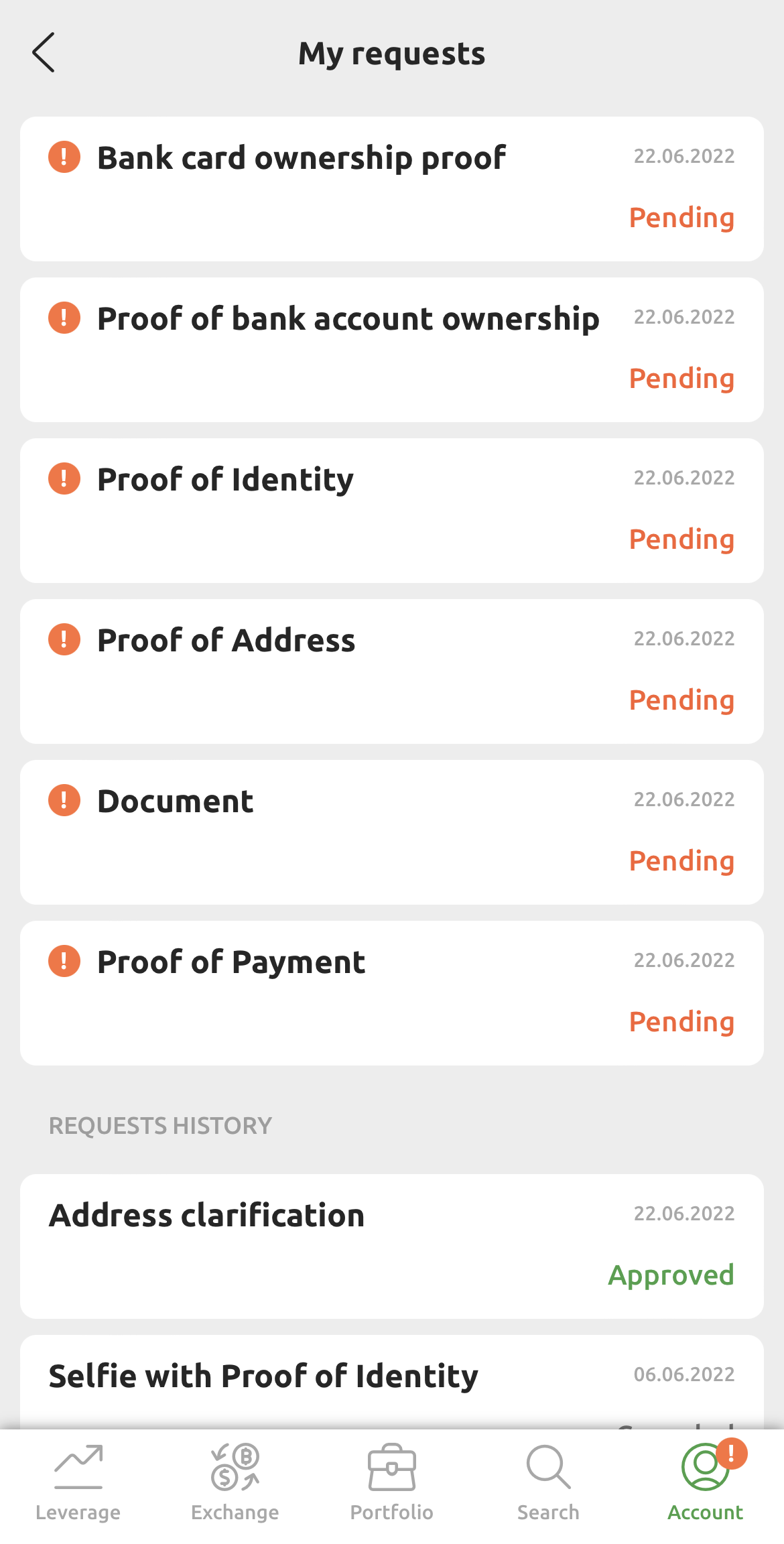Tap alert icon beside Bank card ownership proof
The height and width of the screenshot is (1544, 784).
[x=64, y=157]
